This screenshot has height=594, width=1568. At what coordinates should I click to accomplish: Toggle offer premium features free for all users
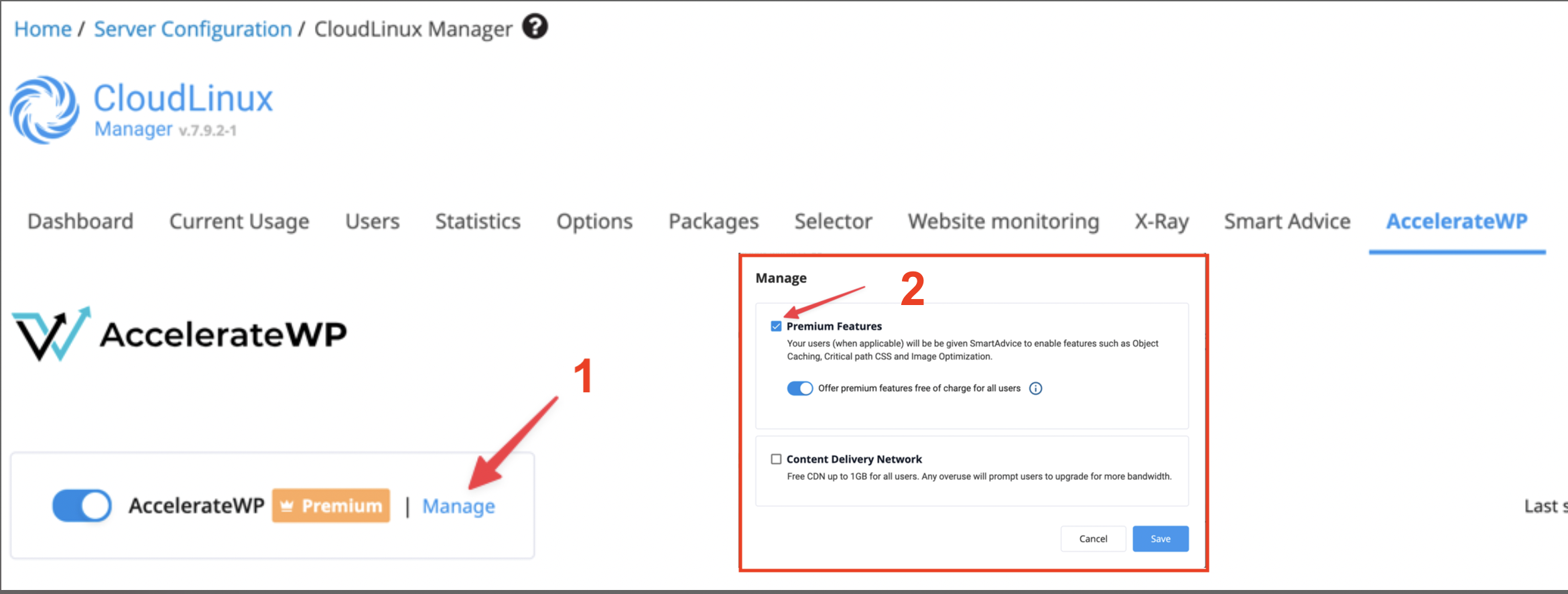(x=799, y=388)
